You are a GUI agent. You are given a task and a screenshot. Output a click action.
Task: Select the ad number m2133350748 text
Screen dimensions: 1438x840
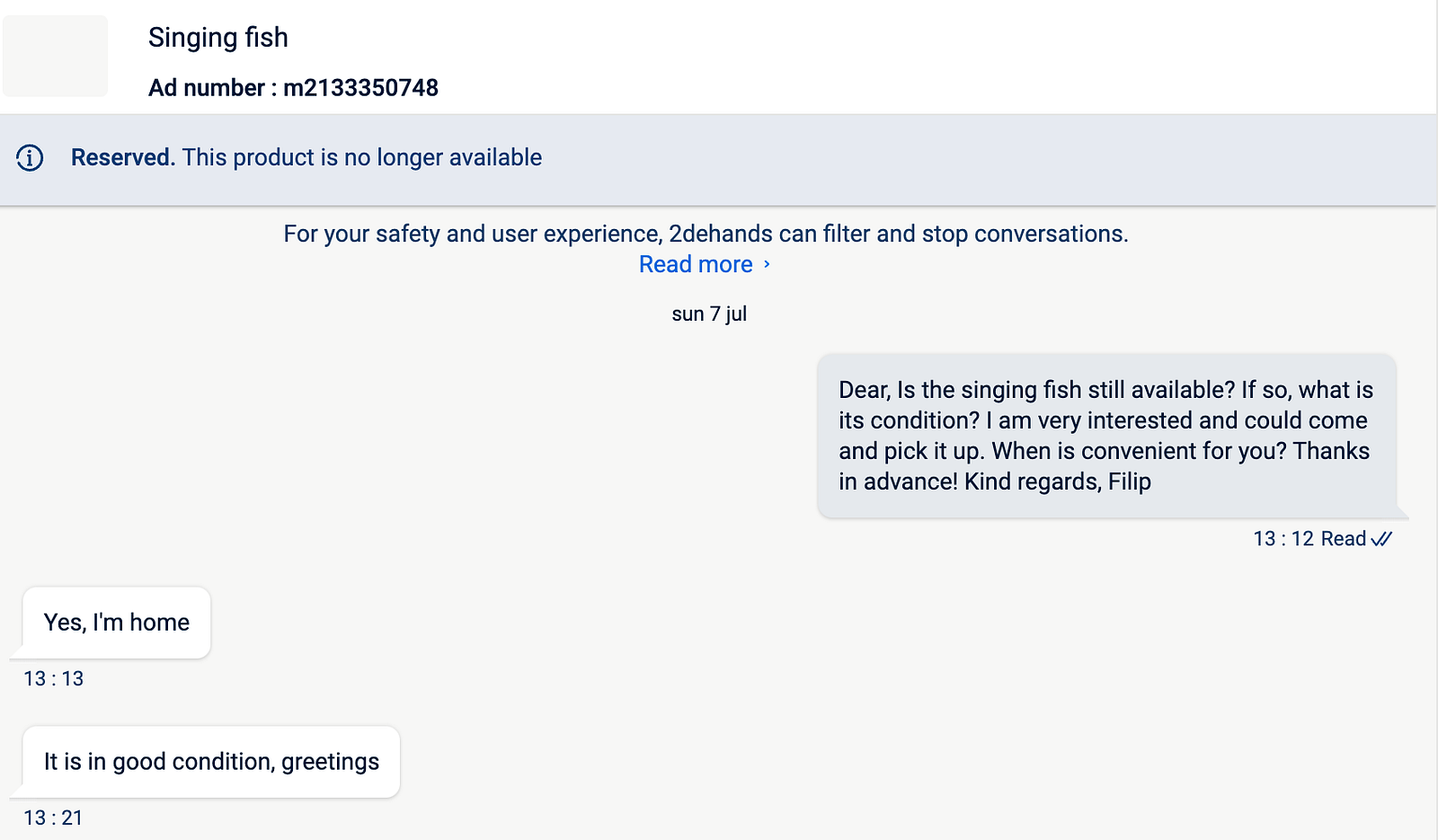pos(360,88)
